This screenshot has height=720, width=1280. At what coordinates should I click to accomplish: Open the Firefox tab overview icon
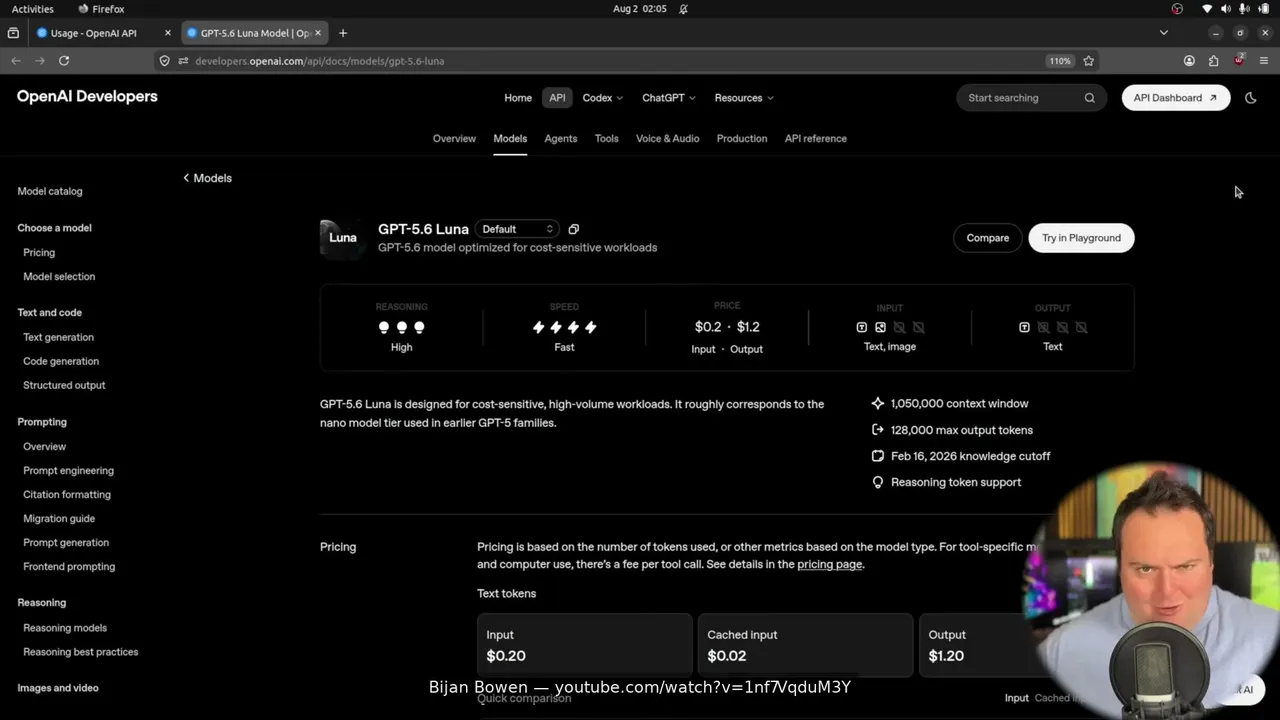point(13,33)
